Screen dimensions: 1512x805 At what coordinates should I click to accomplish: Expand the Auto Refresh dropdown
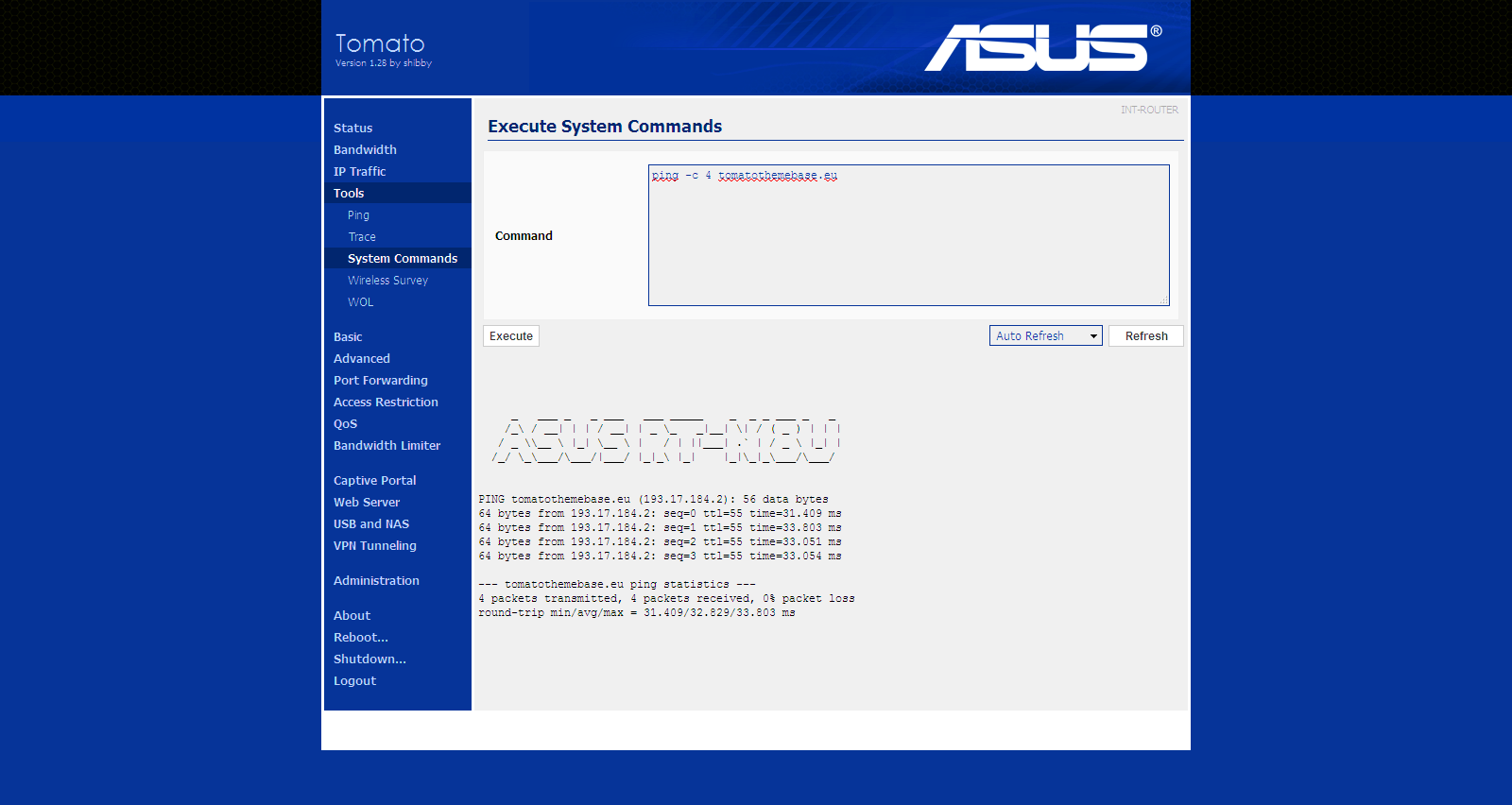click(1046, 336)
